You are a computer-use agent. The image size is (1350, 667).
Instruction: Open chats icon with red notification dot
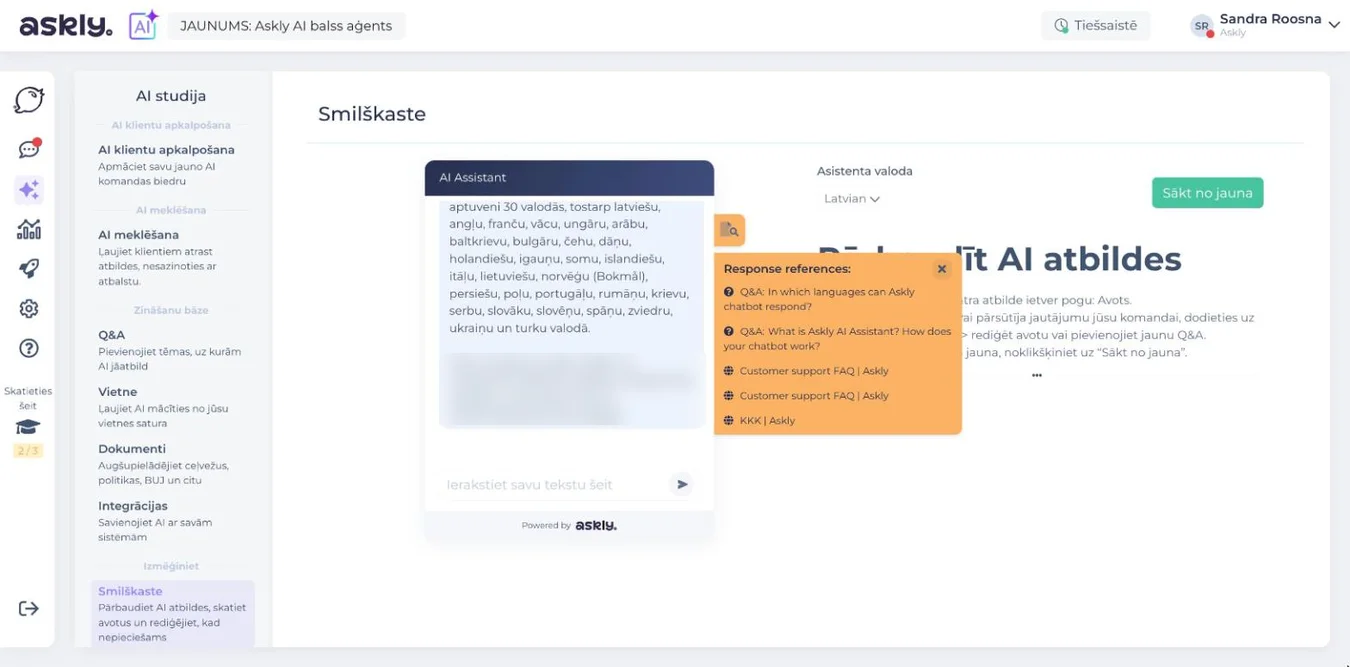(x=29, y=149)
